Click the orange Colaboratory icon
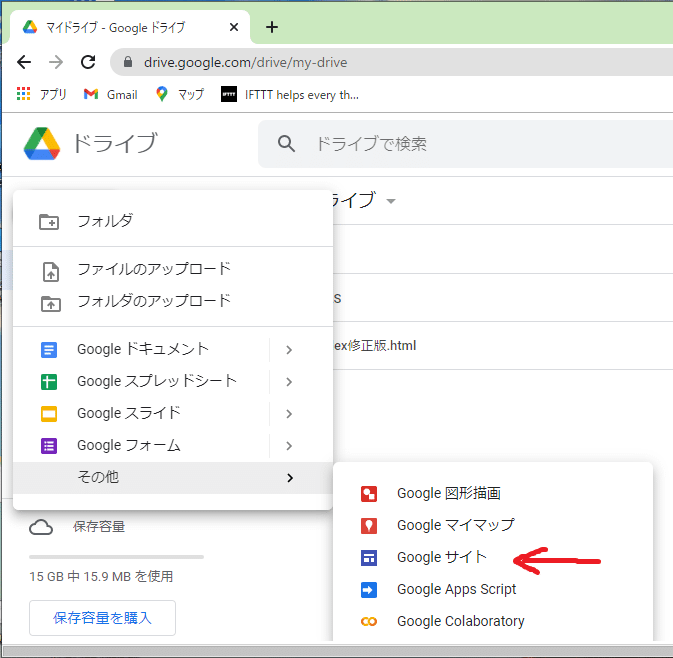 pos(369,622)
